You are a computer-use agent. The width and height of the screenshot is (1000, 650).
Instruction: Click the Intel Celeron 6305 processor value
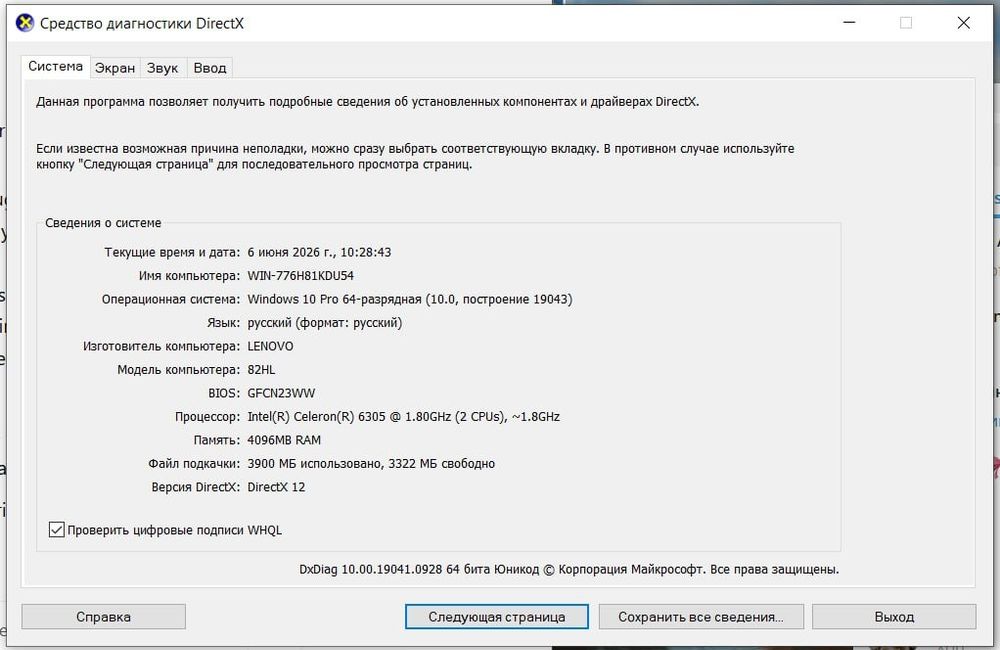[x=404, y=417]
